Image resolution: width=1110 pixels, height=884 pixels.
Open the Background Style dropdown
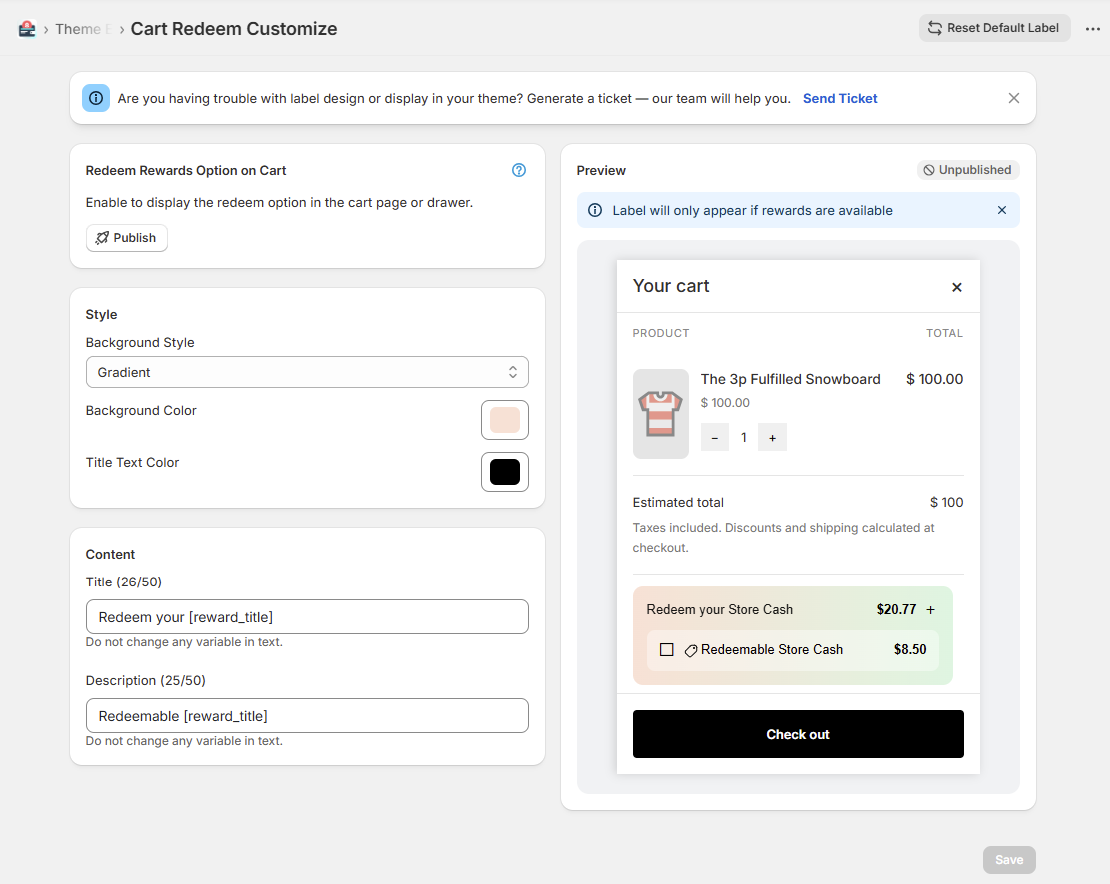click(307, 371)
